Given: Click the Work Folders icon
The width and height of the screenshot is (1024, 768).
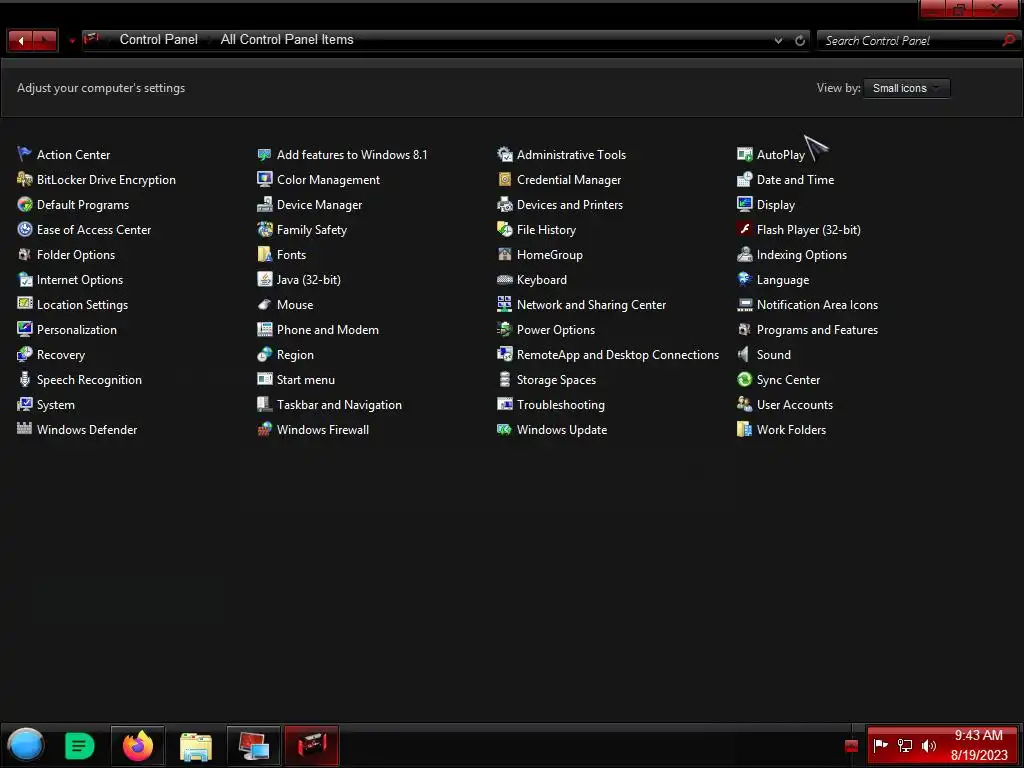Looking at the screenshot, I should [744, 429].
